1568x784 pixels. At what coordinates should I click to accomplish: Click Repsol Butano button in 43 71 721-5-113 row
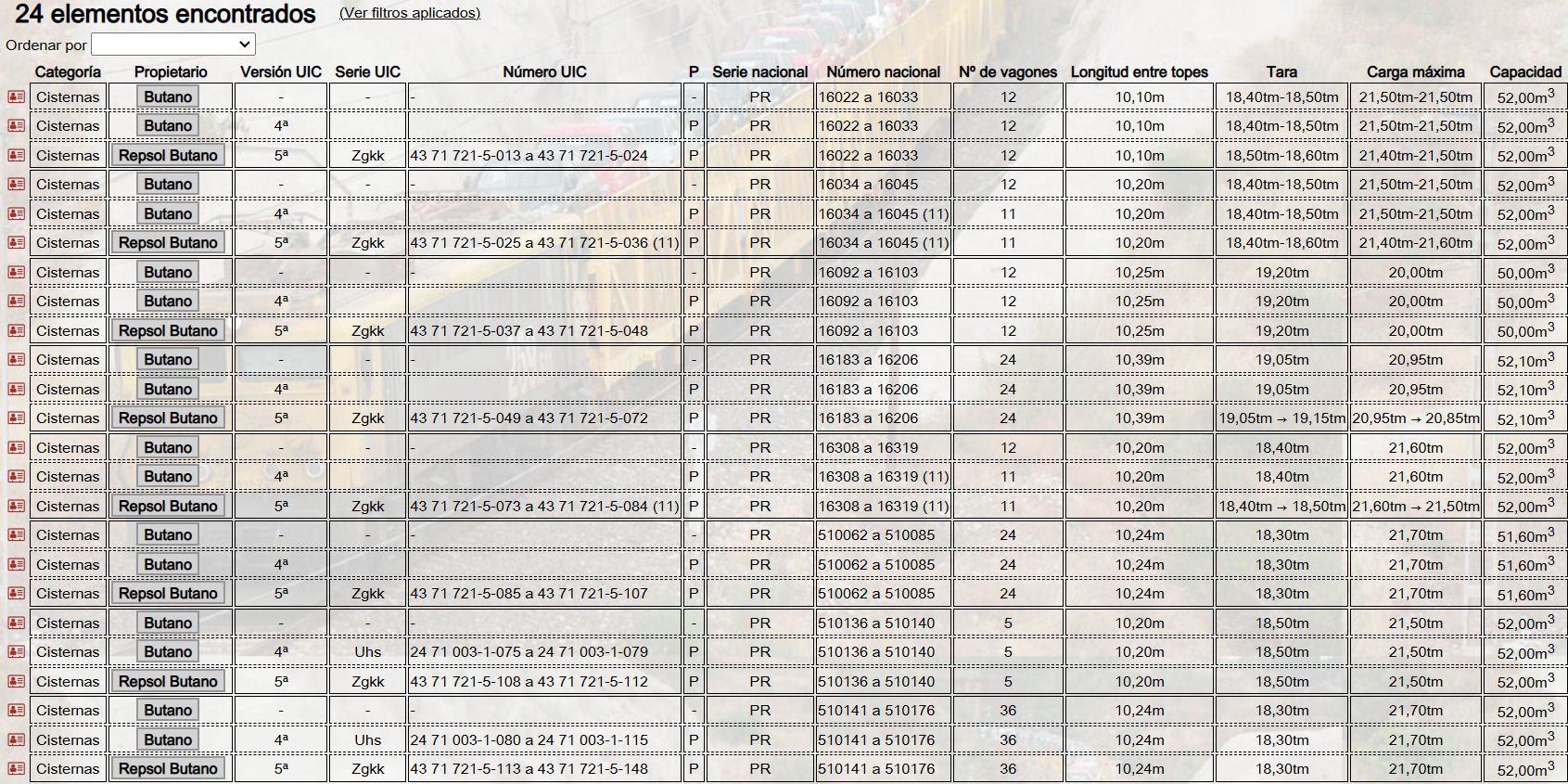coord(168,768)
